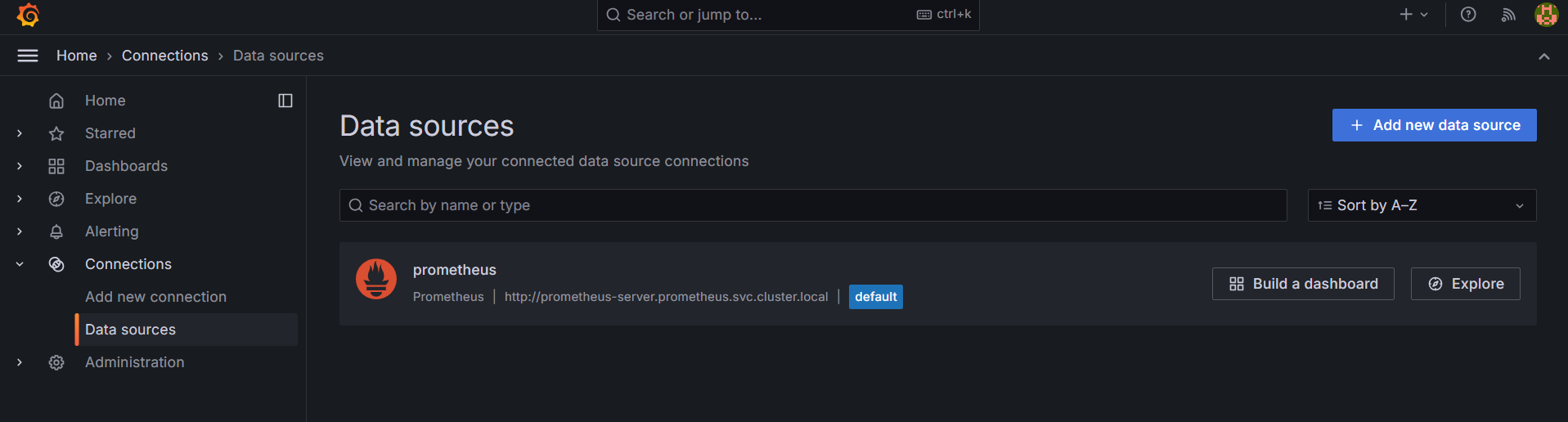Expand the Explore section arrow
The height and width of the screenshot is (422, 1568).
click(20, 199)
